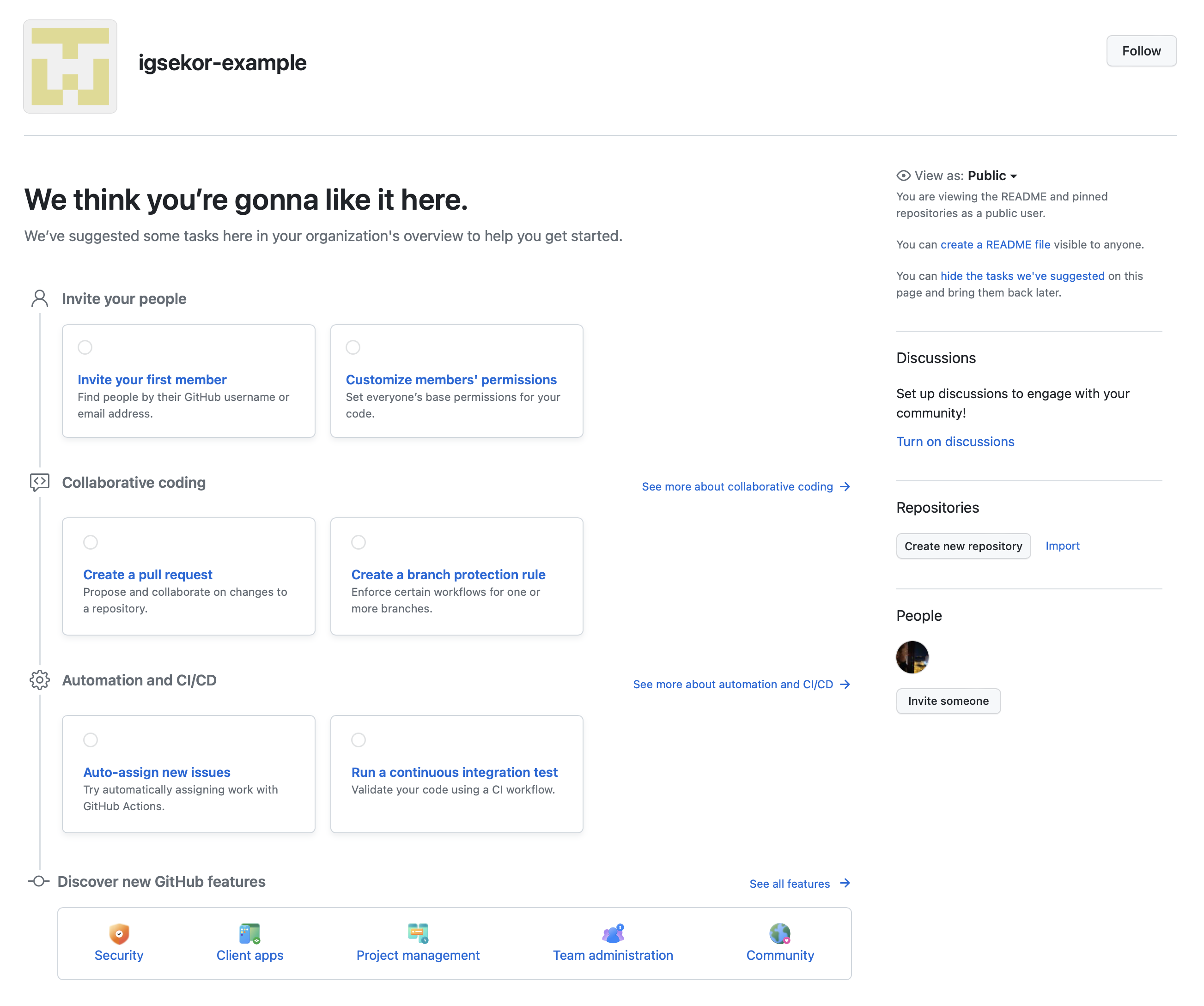This screenshot has width=1204, height=1006.
Task: Click the Project management icon
Action: point(418,933)
